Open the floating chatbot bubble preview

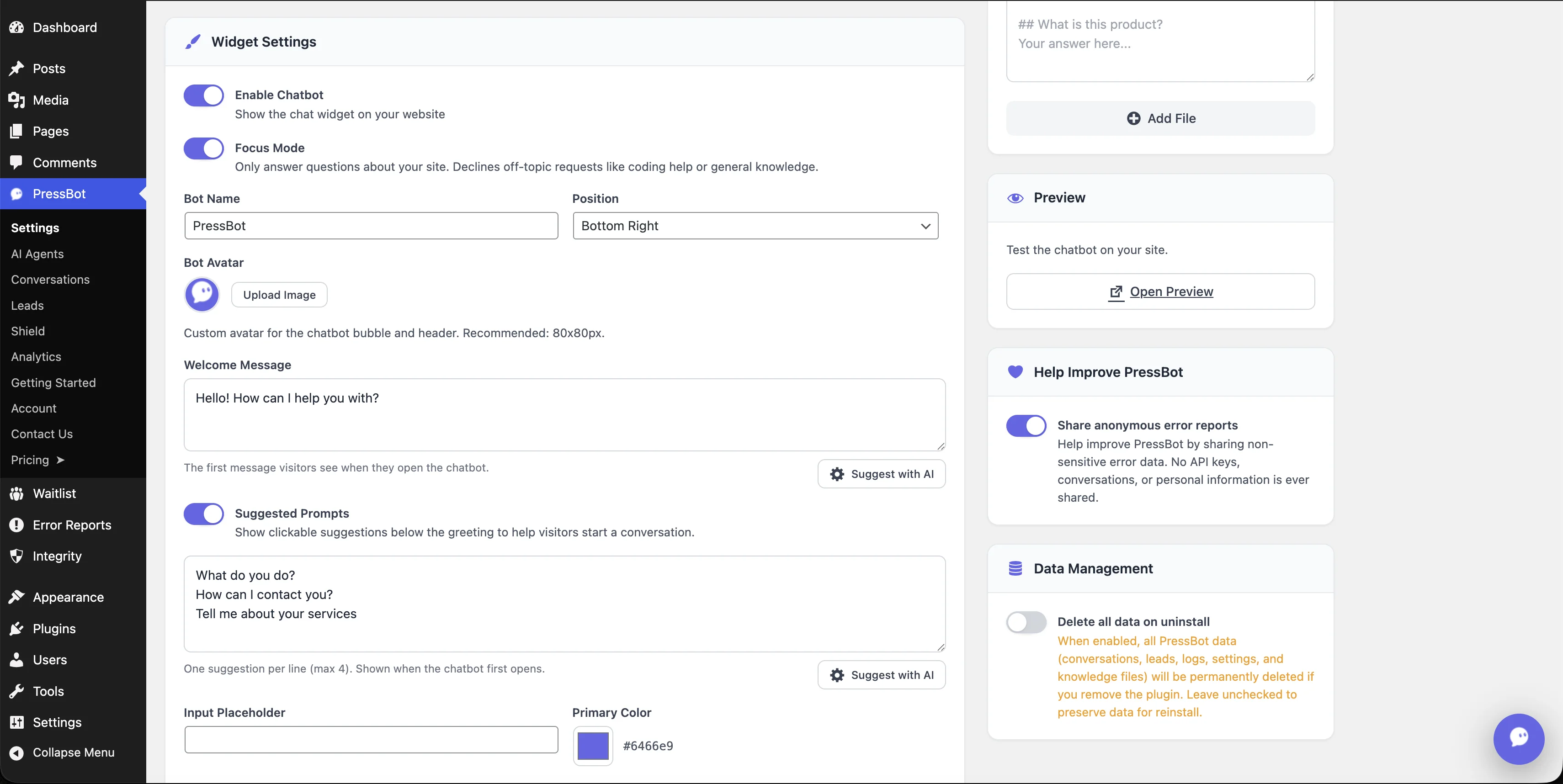tap(1519, 738)
